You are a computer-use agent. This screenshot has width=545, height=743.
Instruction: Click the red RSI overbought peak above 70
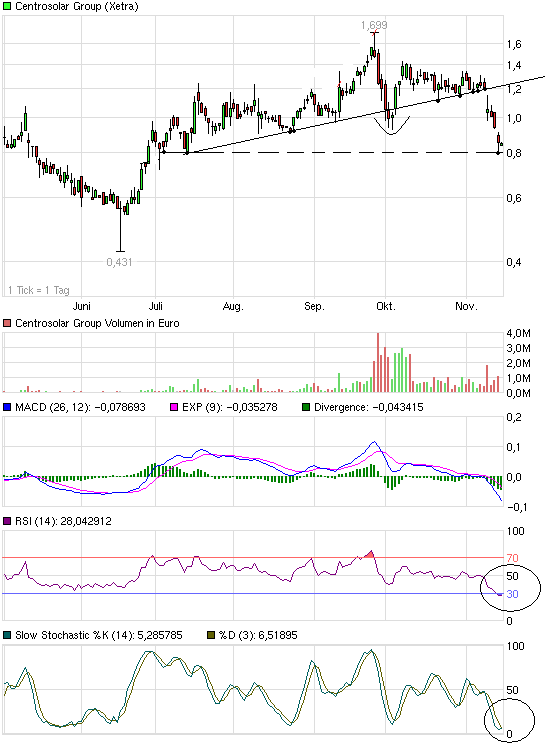pyautogui.click(x=369, y=554)
